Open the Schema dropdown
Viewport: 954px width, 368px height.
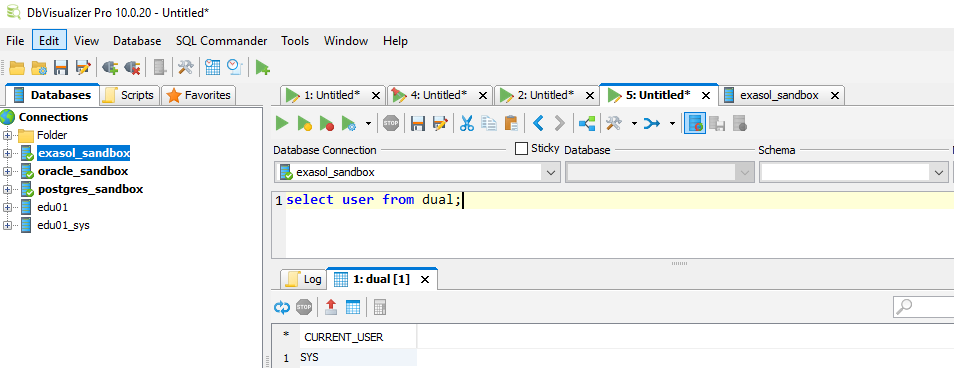click(x=938, y=173)
